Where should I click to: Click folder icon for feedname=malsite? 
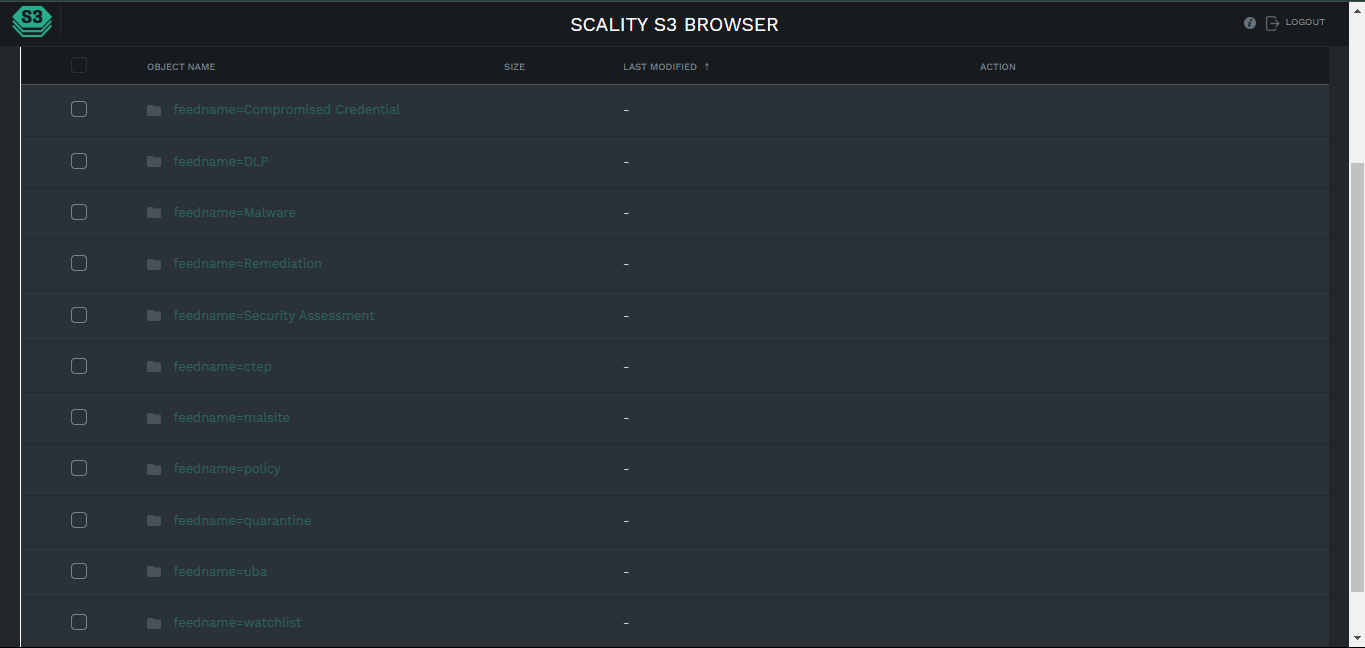[154, 418]
